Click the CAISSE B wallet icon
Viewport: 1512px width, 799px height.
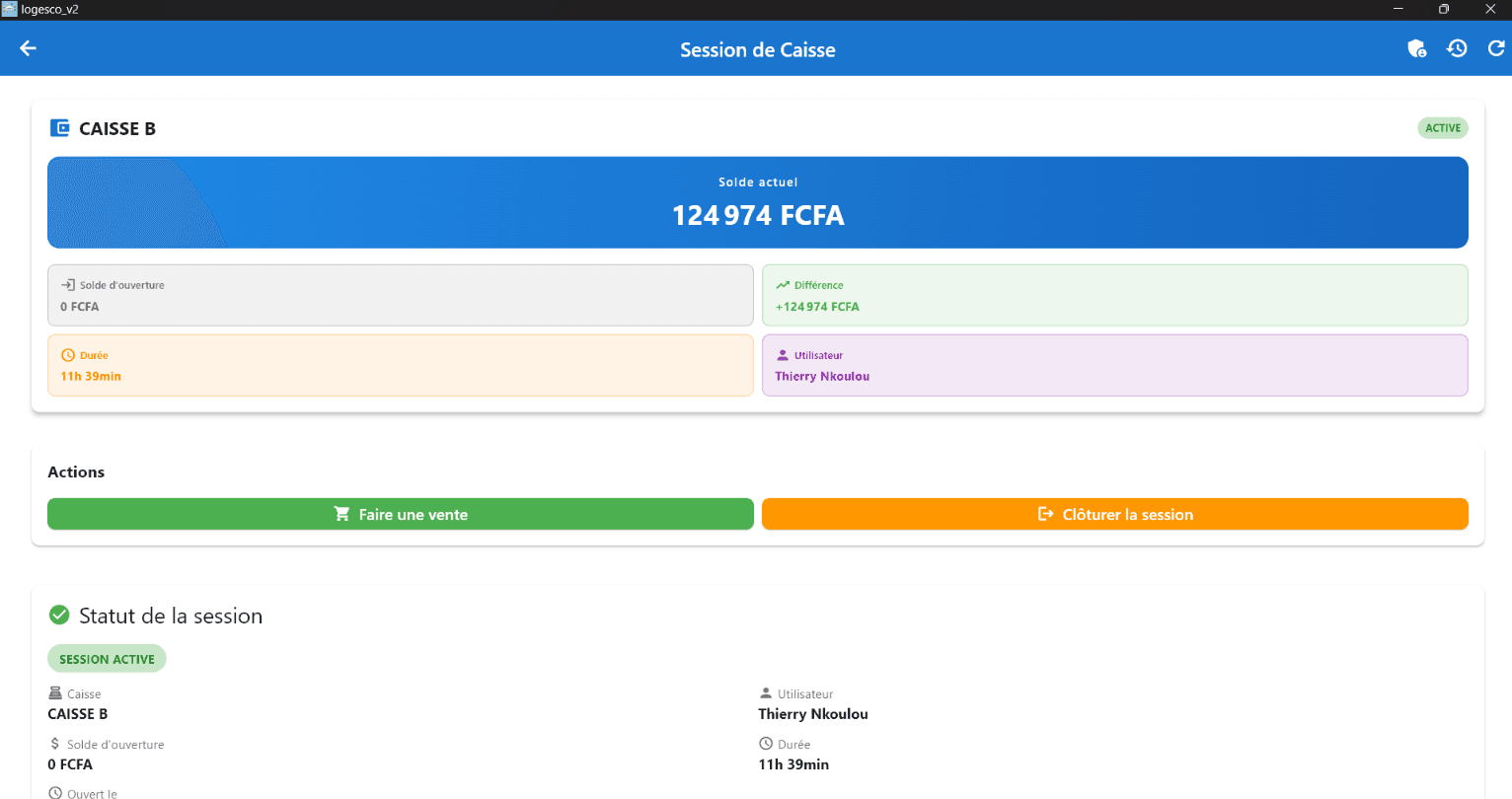[x=60, y=128]
